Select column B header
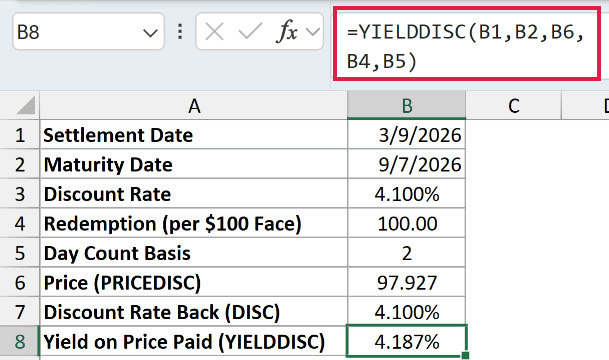 406,106
